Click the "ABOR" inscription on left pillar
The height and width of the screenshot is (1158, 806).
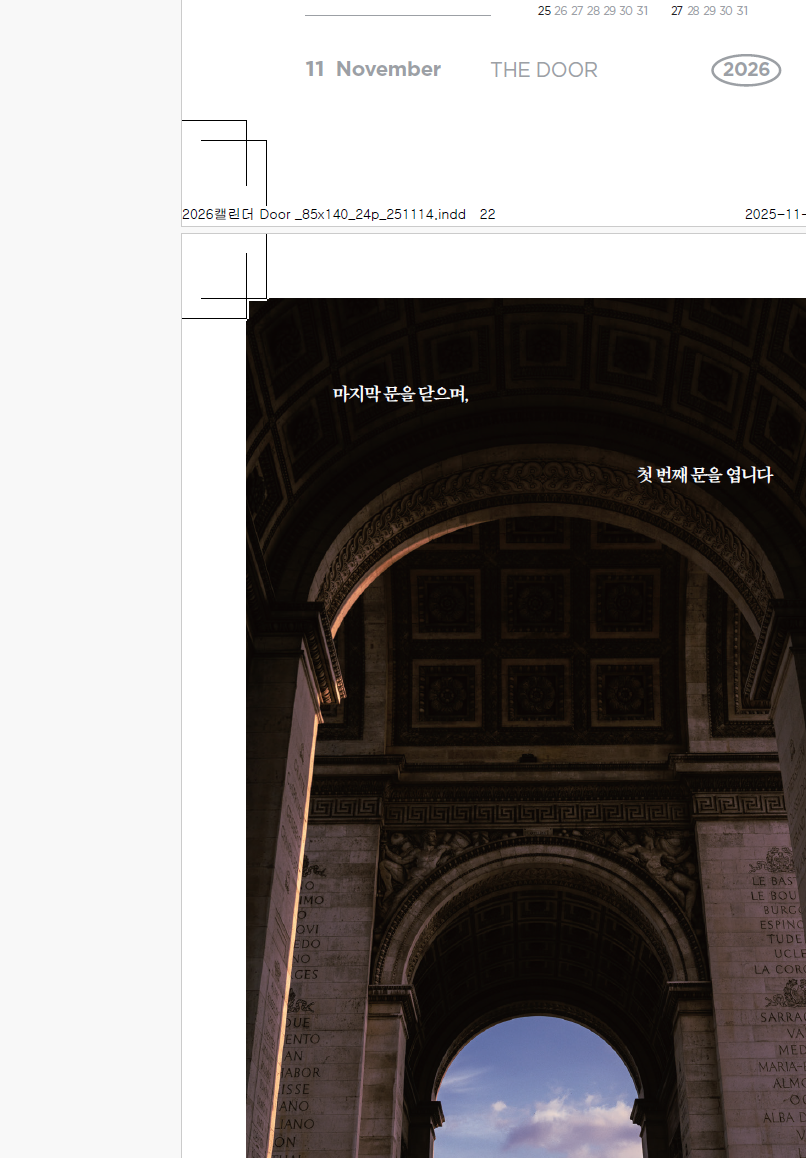[x=301, y=1072]
